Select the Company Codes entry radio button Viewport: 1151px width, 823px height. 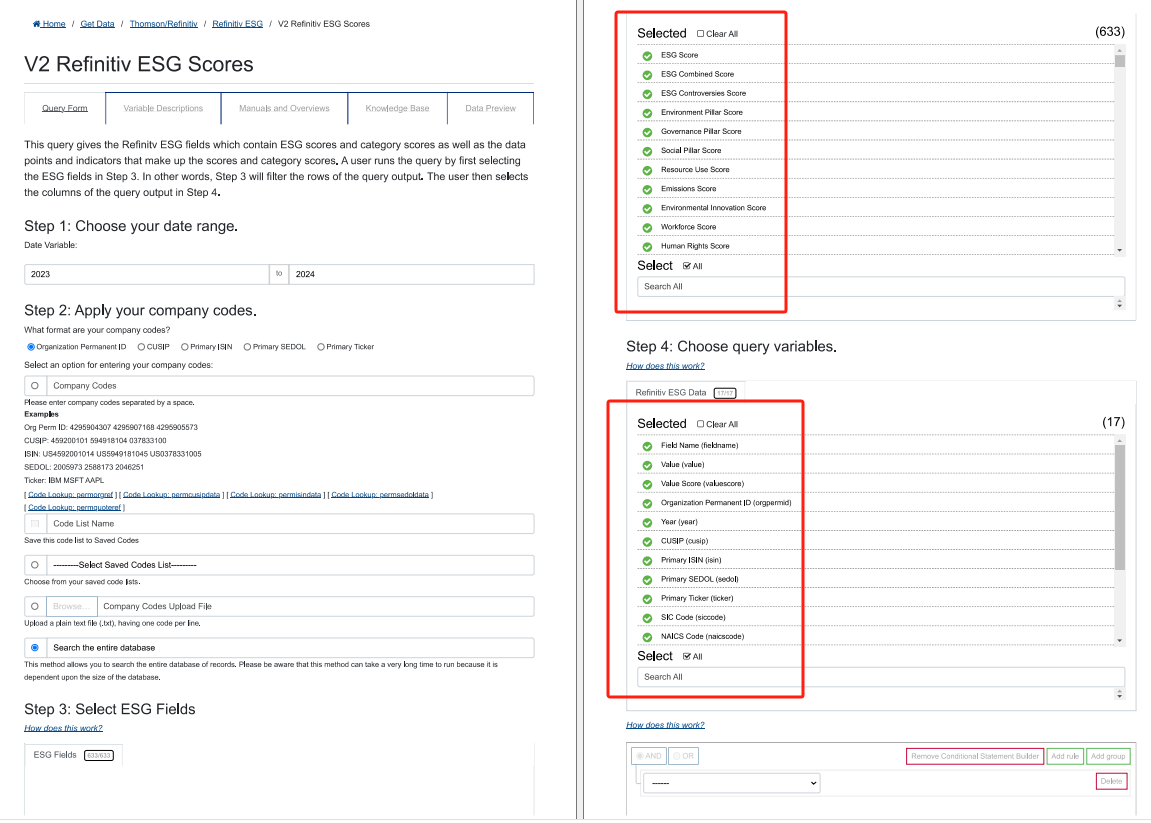click(35, 385)
